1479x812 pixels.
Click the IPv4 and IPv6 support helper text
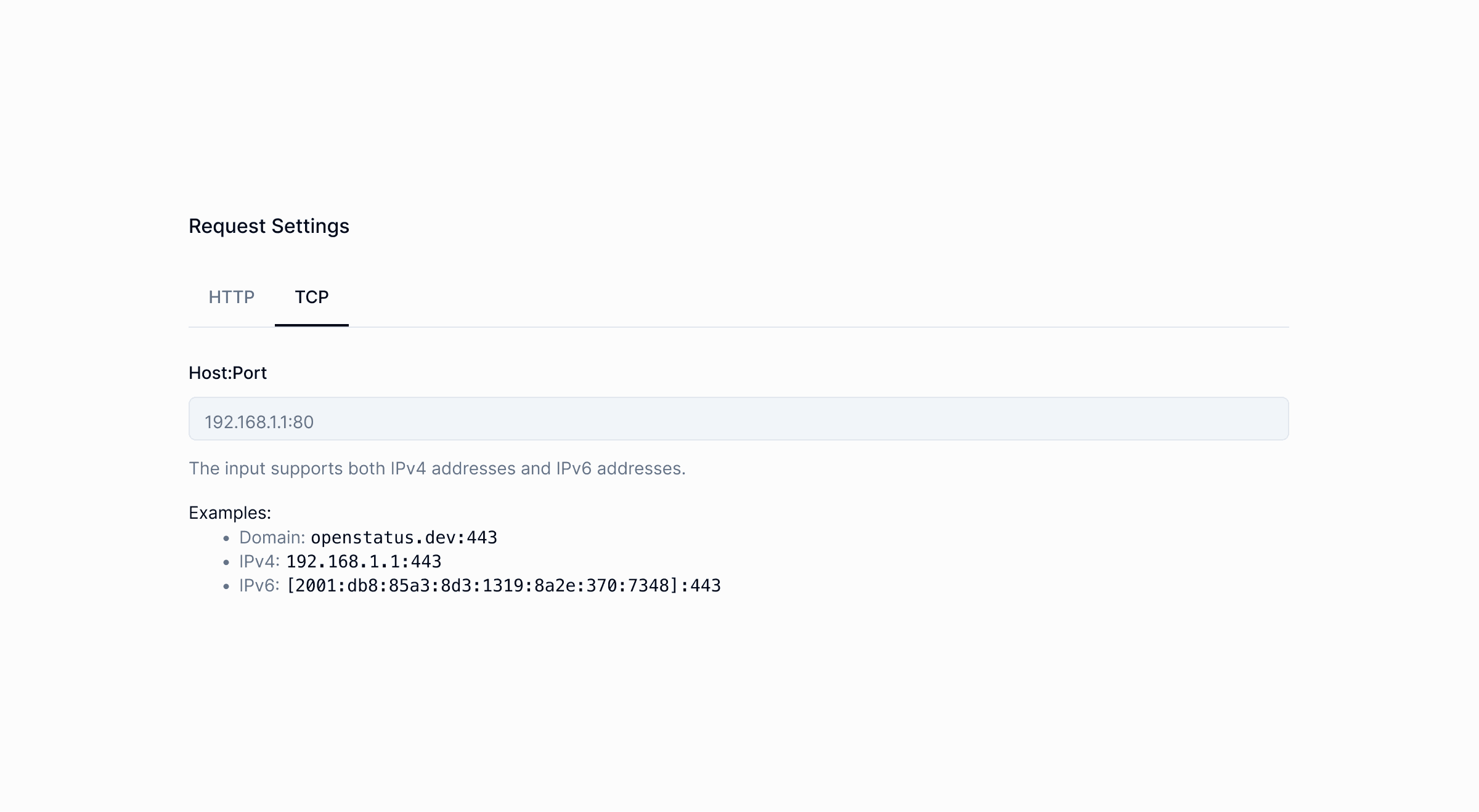pyautogui.click(x=438, y=468)
